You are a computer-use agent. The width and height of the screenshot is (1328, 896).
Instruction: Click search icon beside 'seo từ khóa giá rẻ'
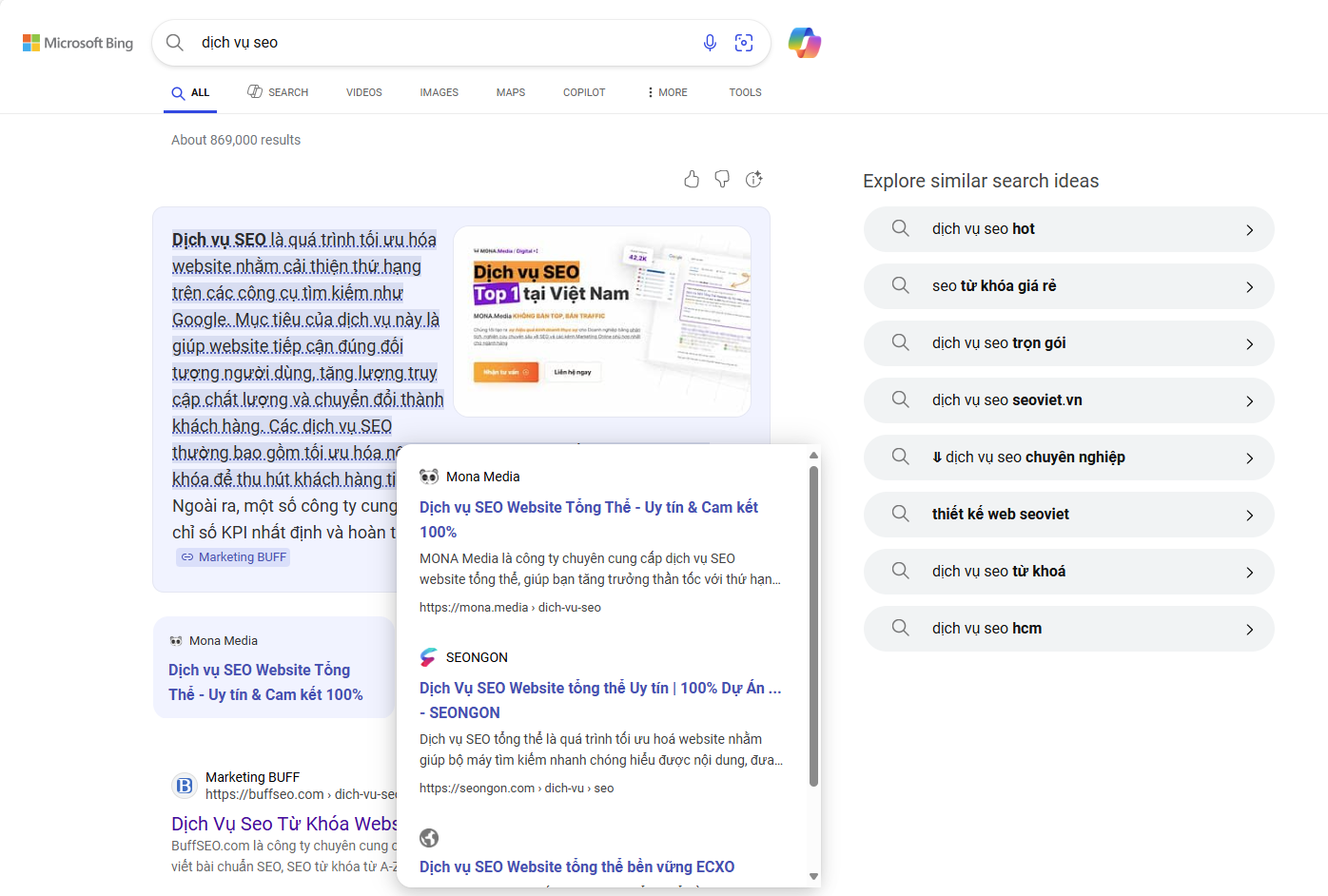click(901, 285)
